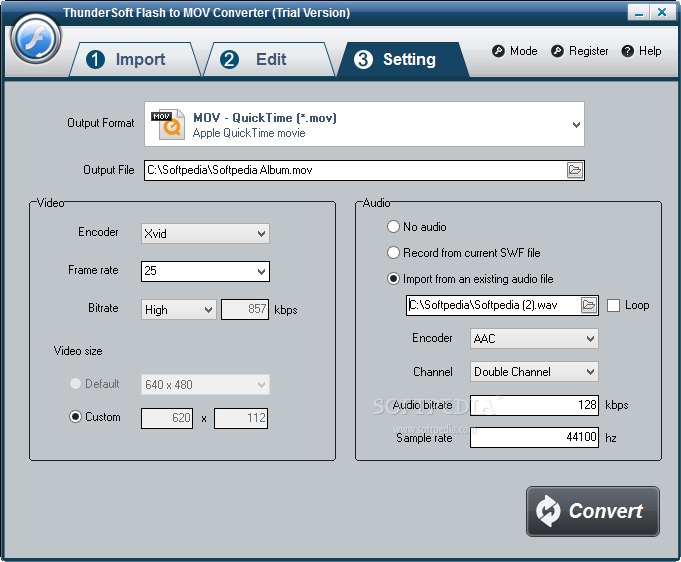Screen dimensions: 681x562
Task: Open the Register menu
Action: (580, 51)
